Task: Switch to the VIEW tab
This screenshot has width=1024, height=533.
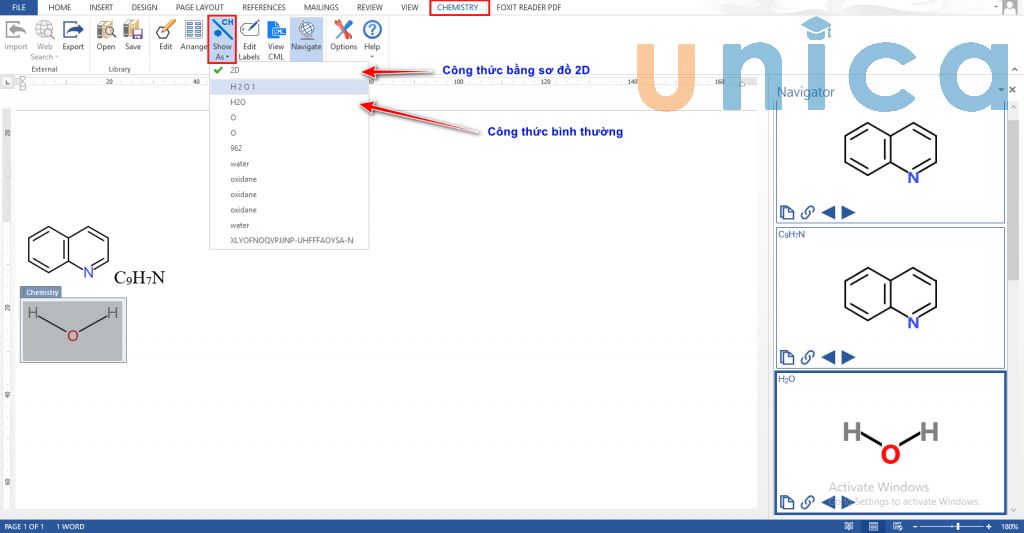Action: point(409,7)
